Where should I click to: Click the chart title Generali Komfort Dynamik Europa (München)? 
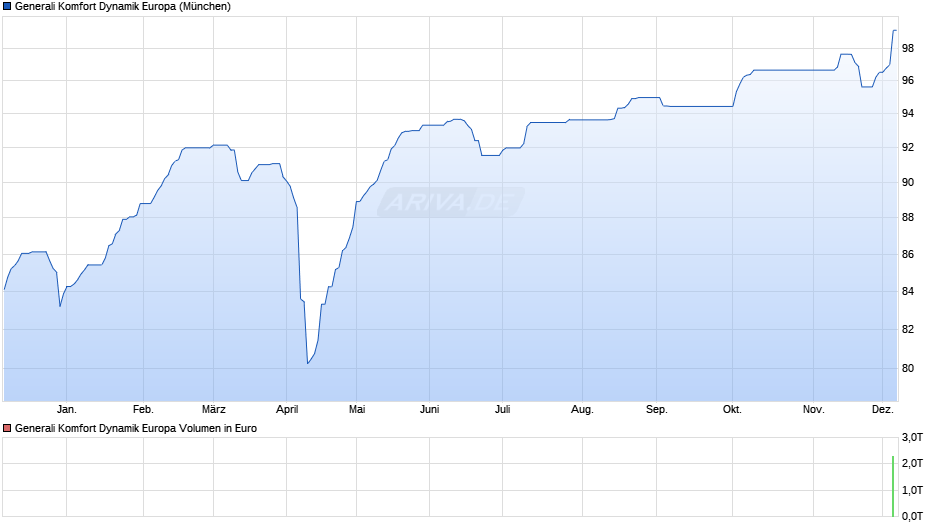123,7
